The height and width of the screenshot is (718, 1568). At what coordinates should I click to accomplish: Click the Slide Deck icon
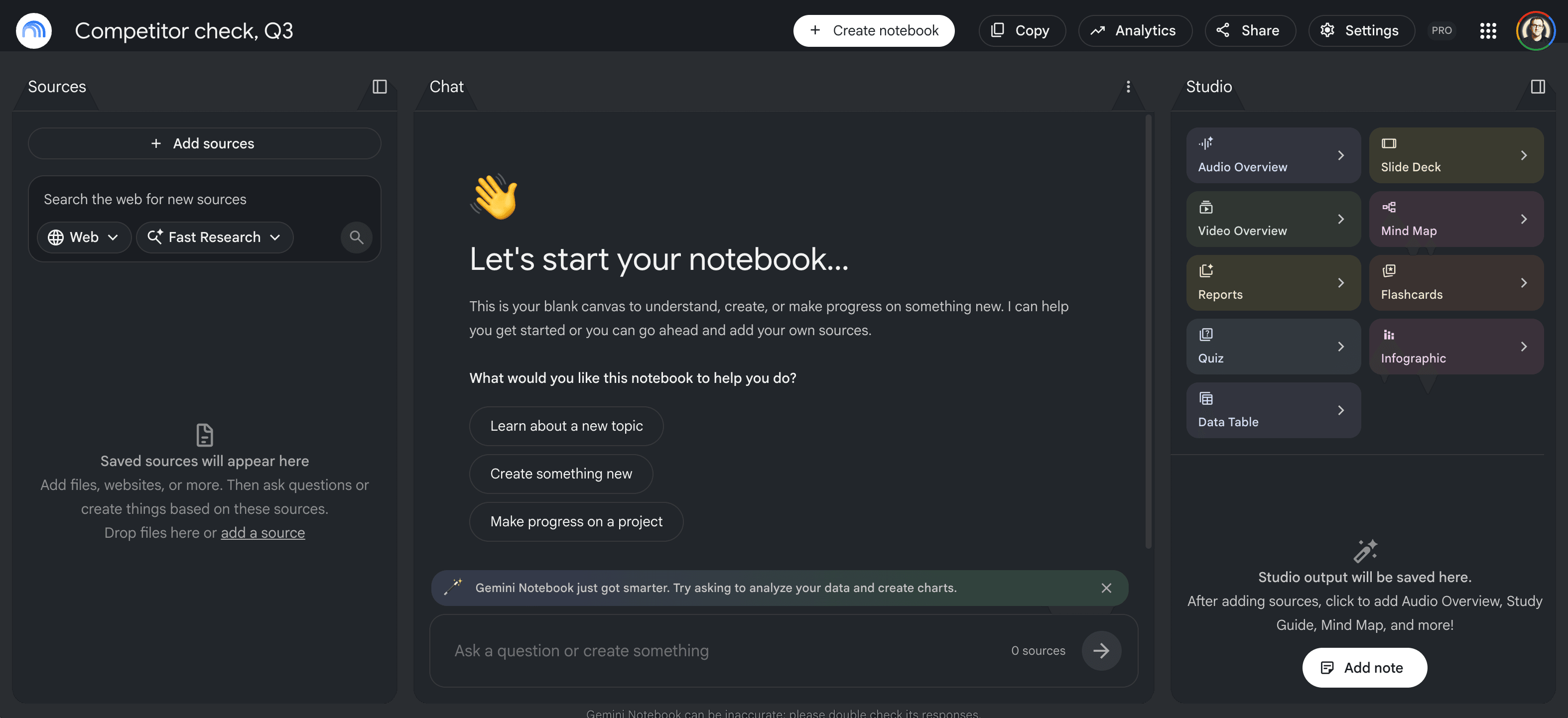[1388, 143]
